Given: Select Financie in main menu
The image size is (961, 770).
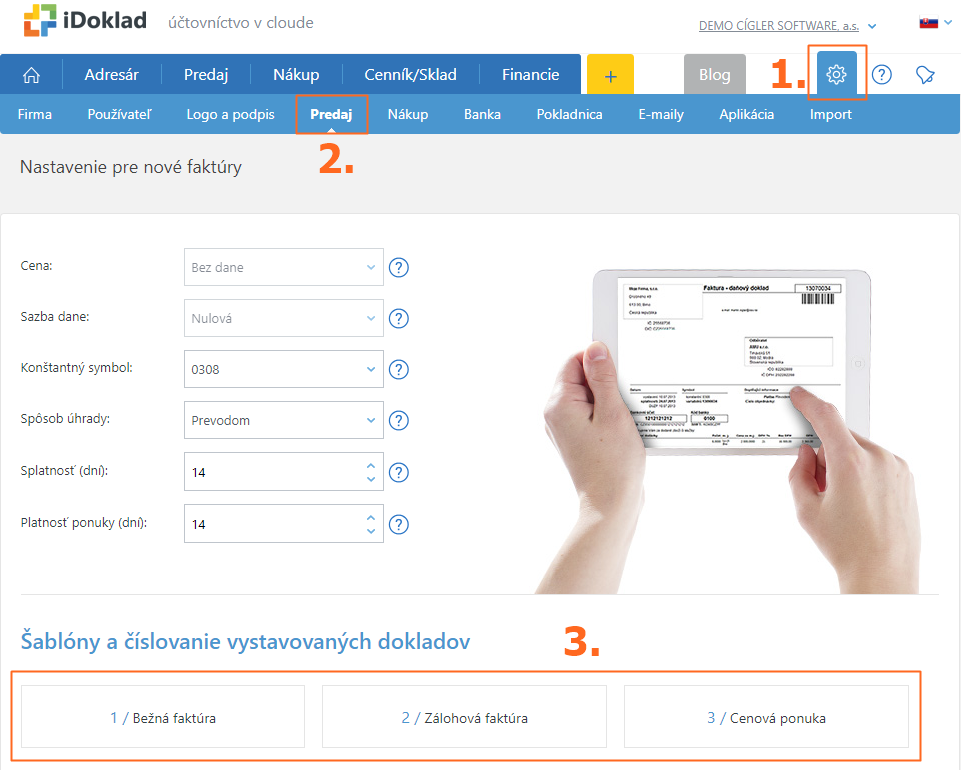Looking at the screenshot, I should point(530,75).
